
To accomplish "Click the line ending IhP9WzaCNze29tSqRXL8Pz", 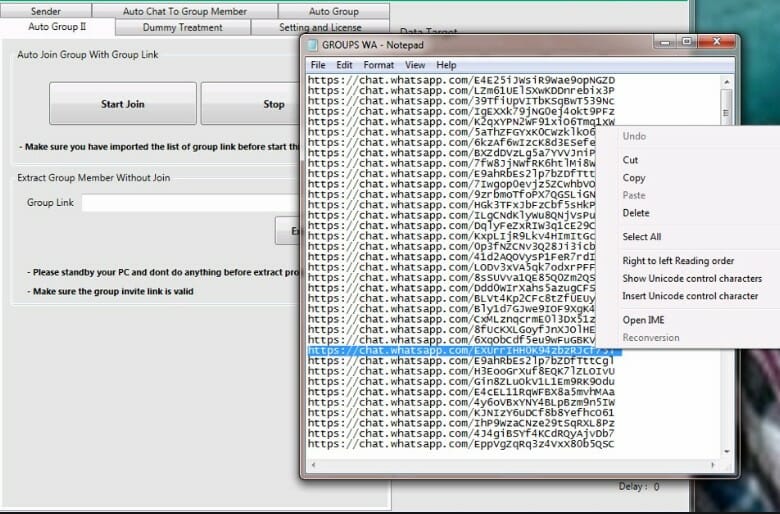I will 461,423.
